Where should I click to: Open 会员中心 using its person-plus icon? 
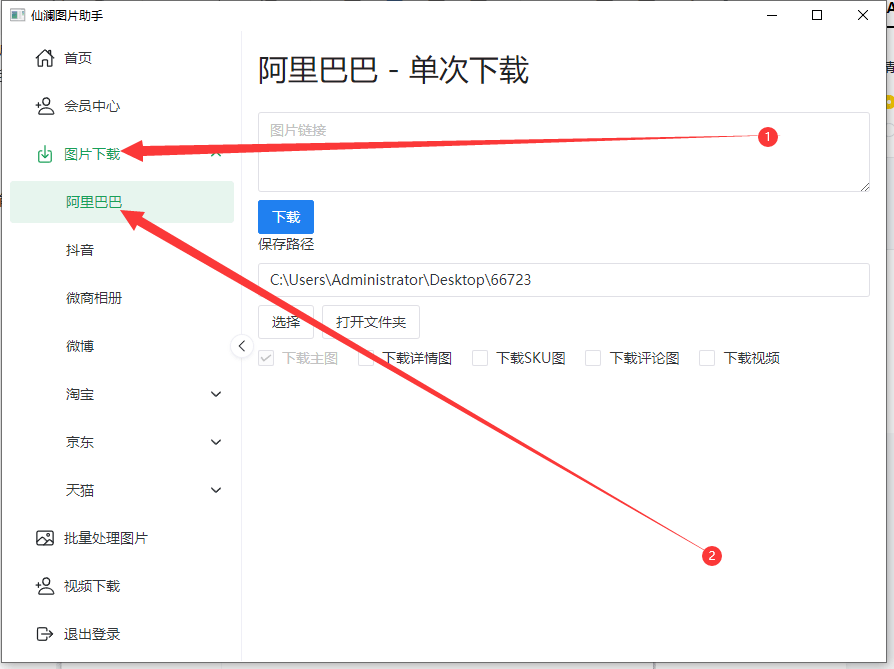point(45,106)
